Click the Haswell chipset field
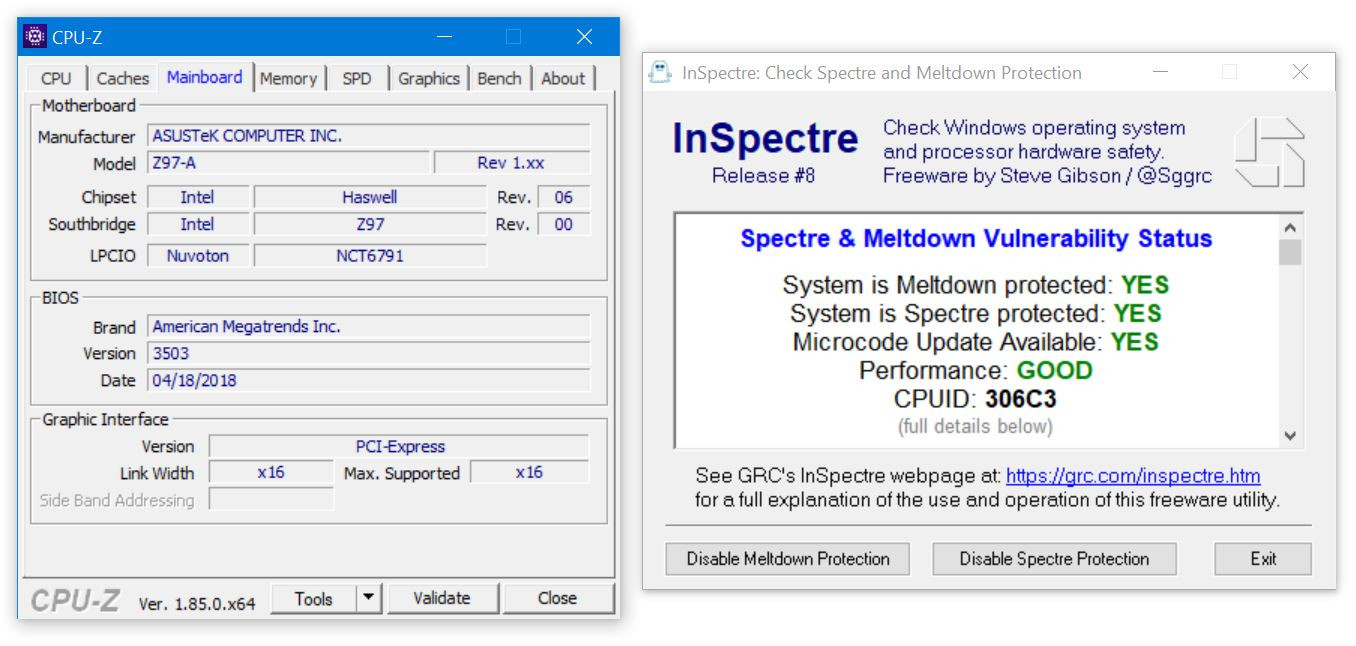 pos(370,197)
